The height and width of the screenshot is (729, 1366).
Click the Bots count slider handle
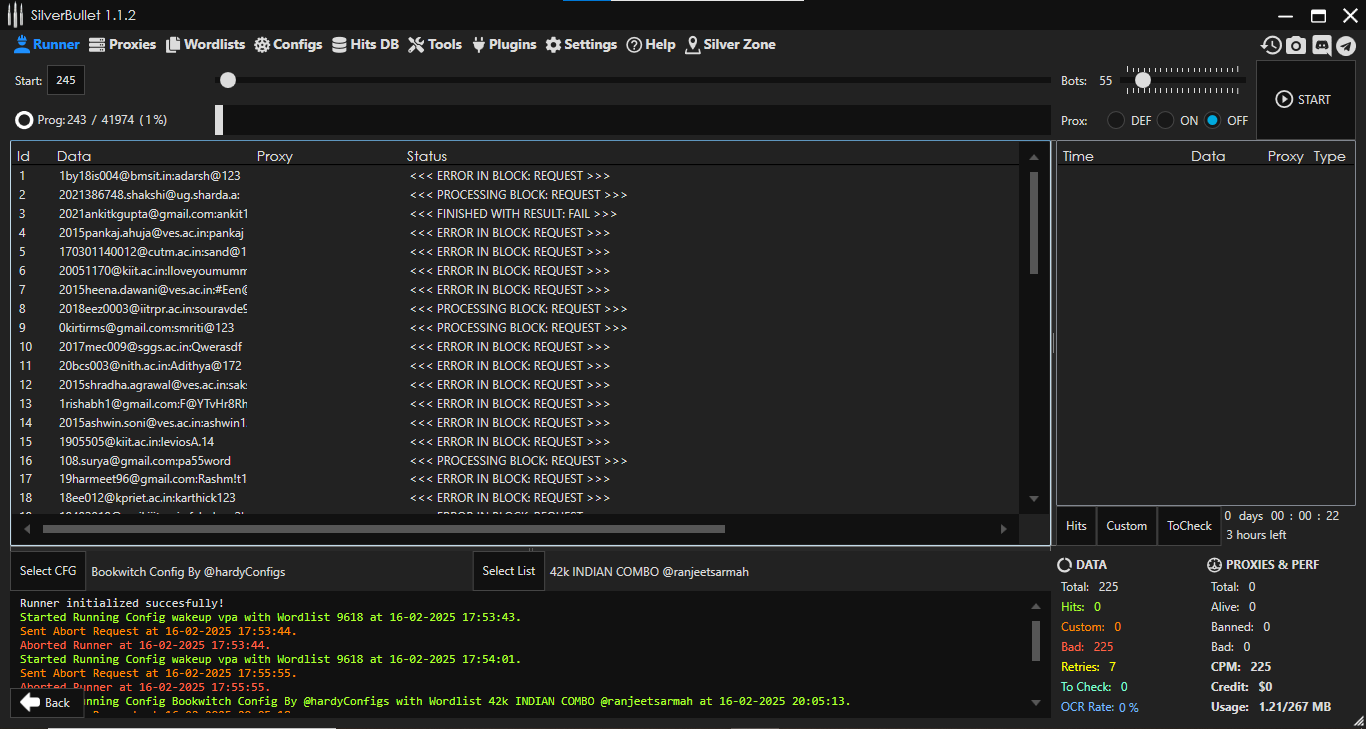1142,80
